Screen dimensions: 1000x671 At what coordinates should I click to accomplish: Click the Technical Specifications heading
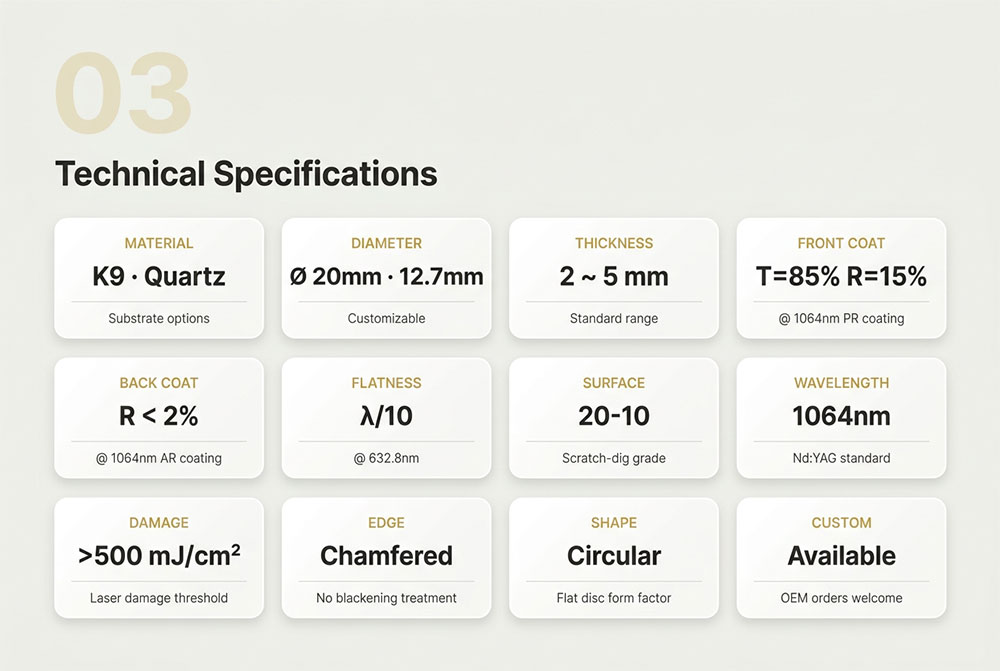pos(246,174)
